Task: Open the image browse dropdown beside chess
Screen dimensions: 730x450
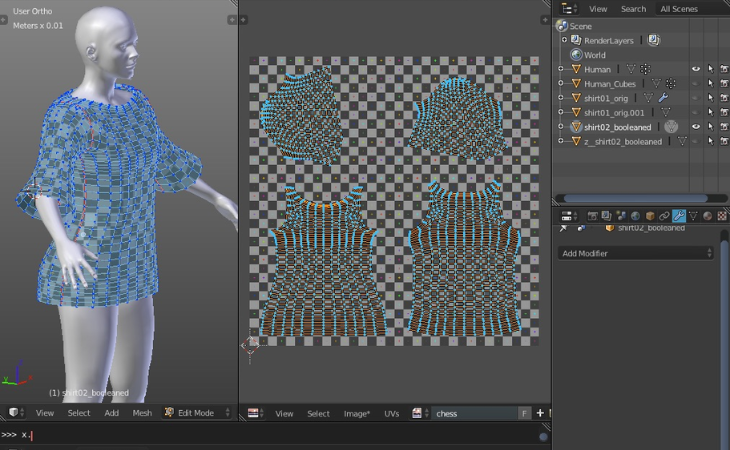Action: coord(420,413)
